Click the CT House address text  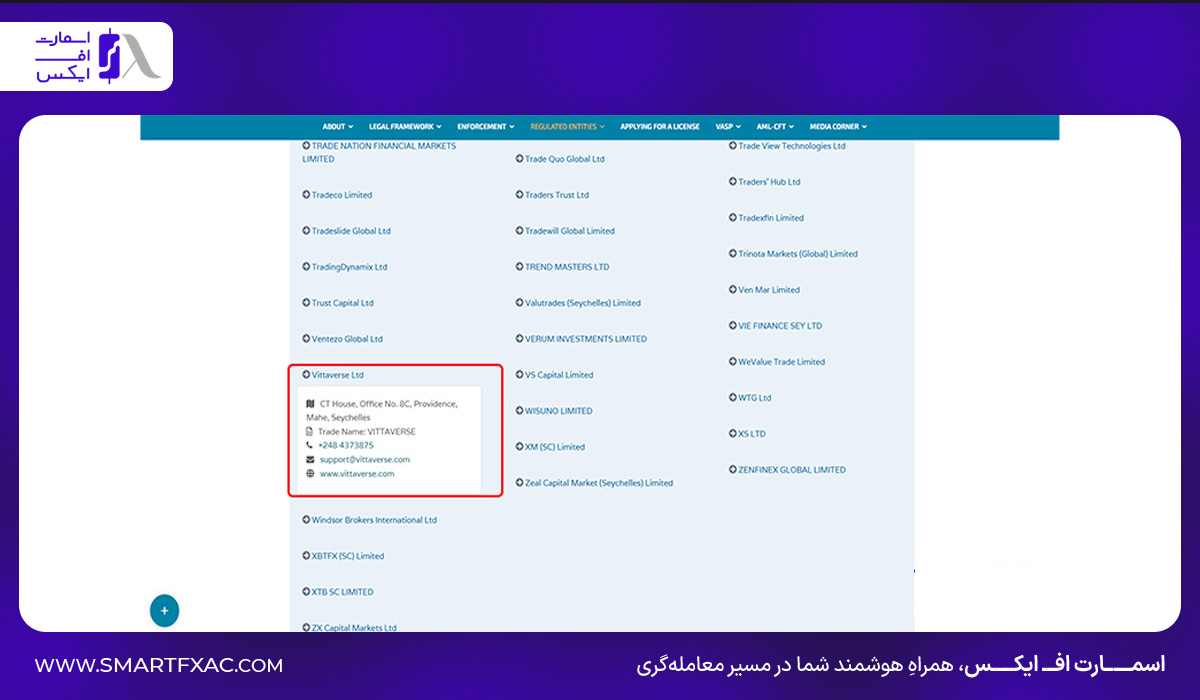382,411
